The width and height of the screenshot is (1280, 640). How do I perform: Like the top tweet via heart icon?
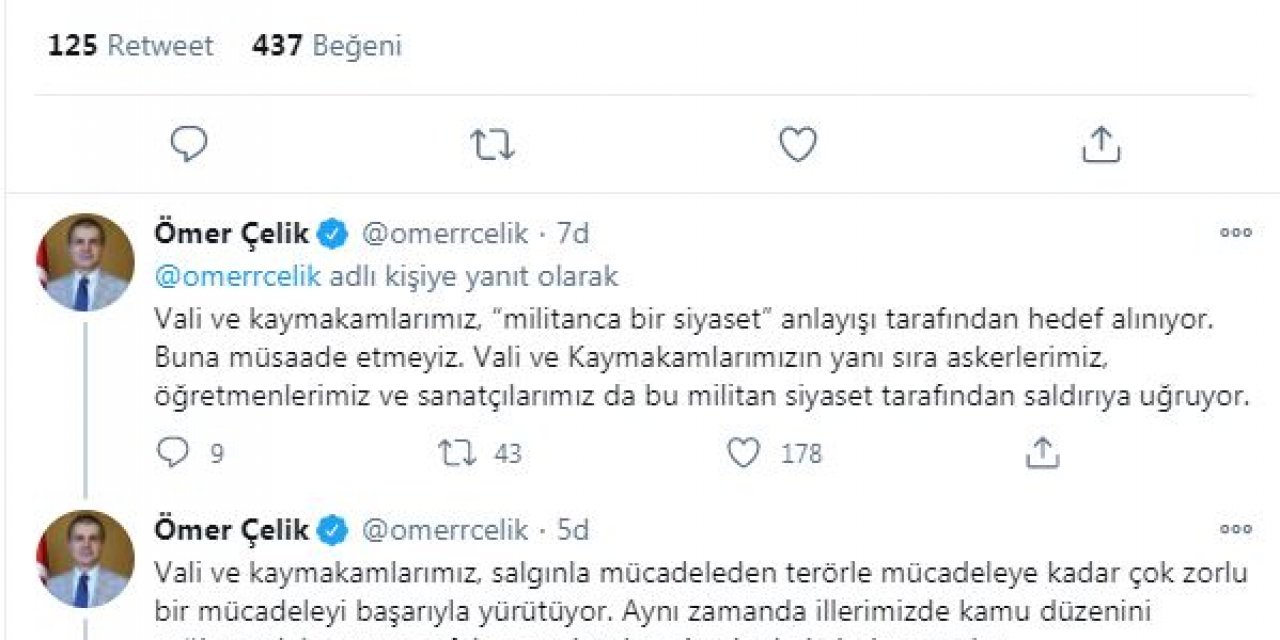(x=800, y=143)
